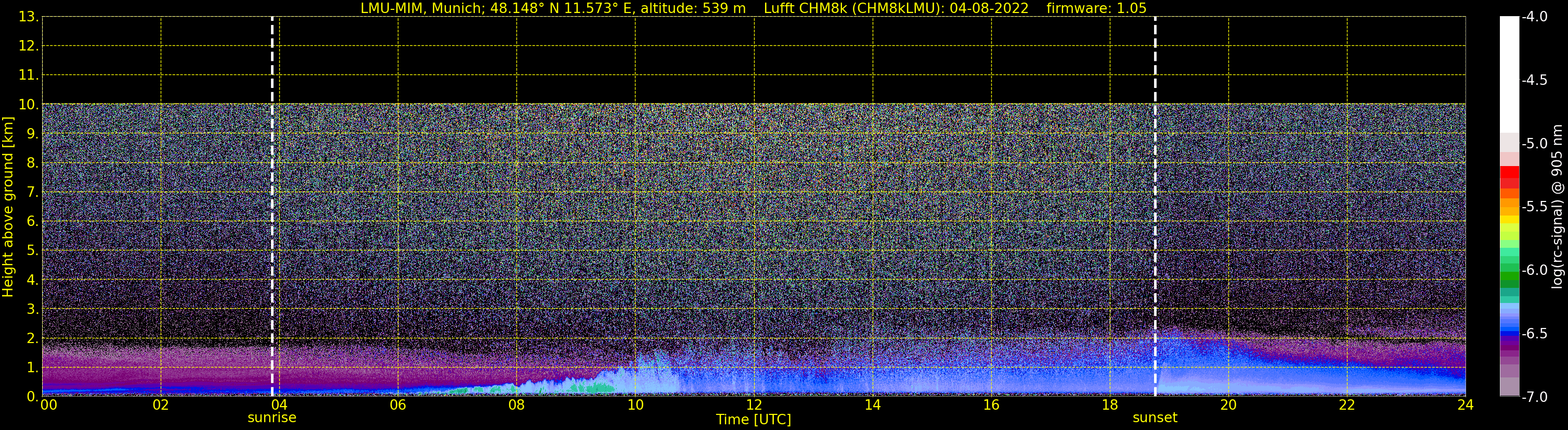1568x430 pixels.
Task: Click the '20' time tick label
Action: tap(1228, 405)
